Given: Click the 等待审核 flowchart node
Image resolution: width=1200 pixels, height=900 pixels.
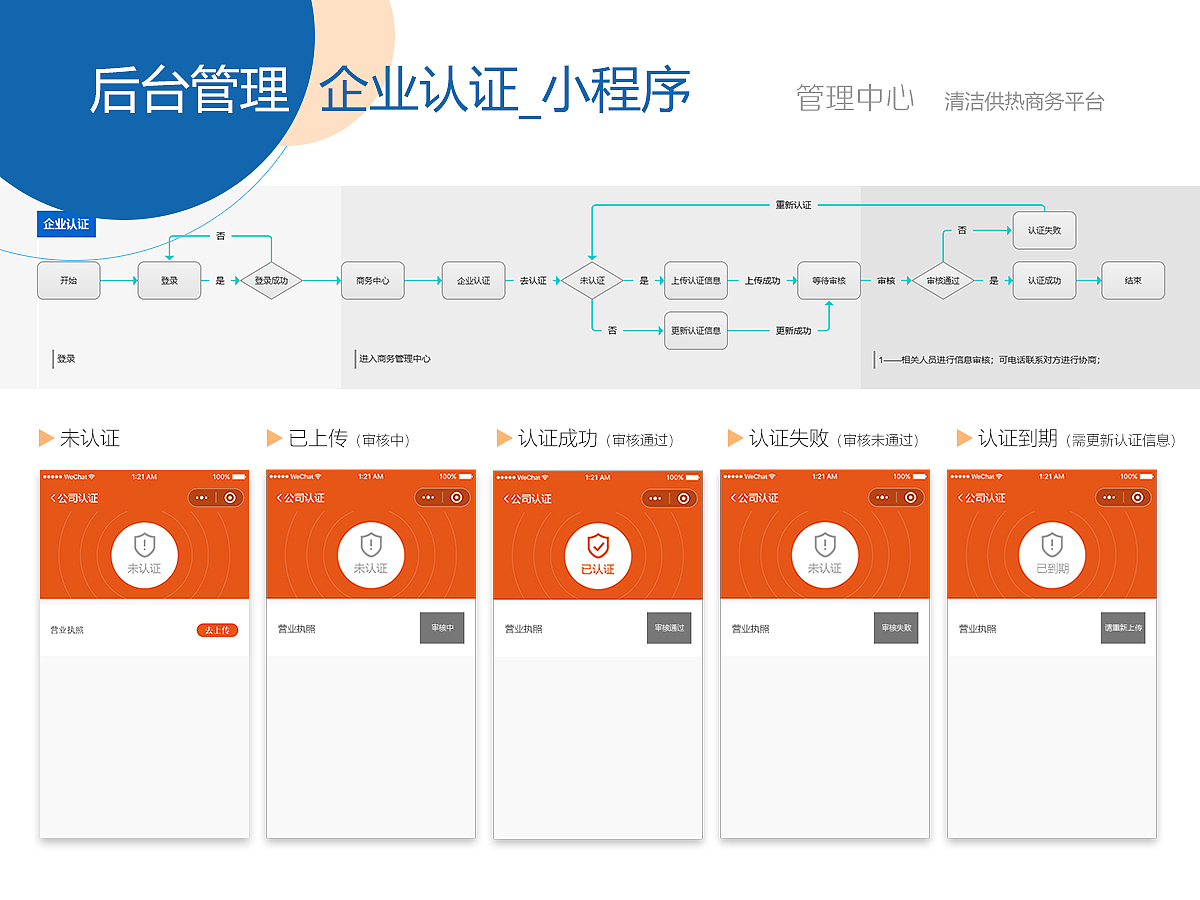Looking at the screenshot, I should 829,281.
